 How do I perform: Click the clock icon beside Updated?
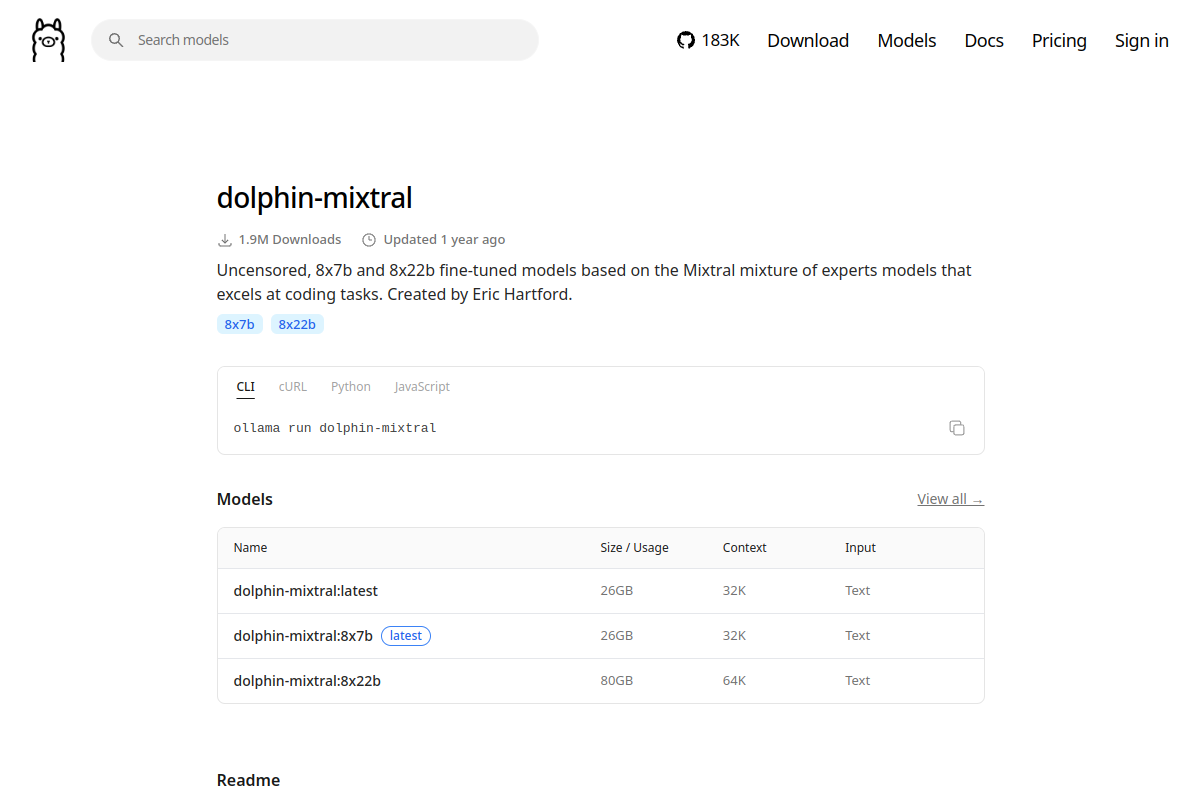click(x=369, y=240)
